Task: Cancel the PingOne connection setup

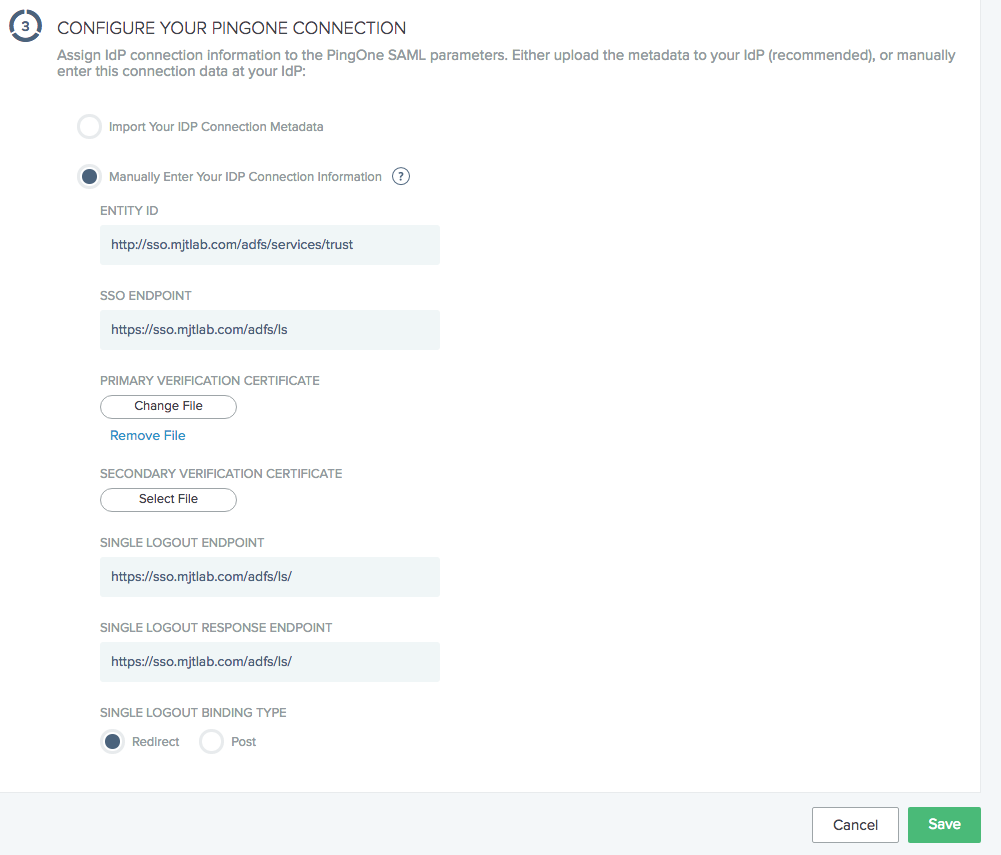Action: coord(855,824)
